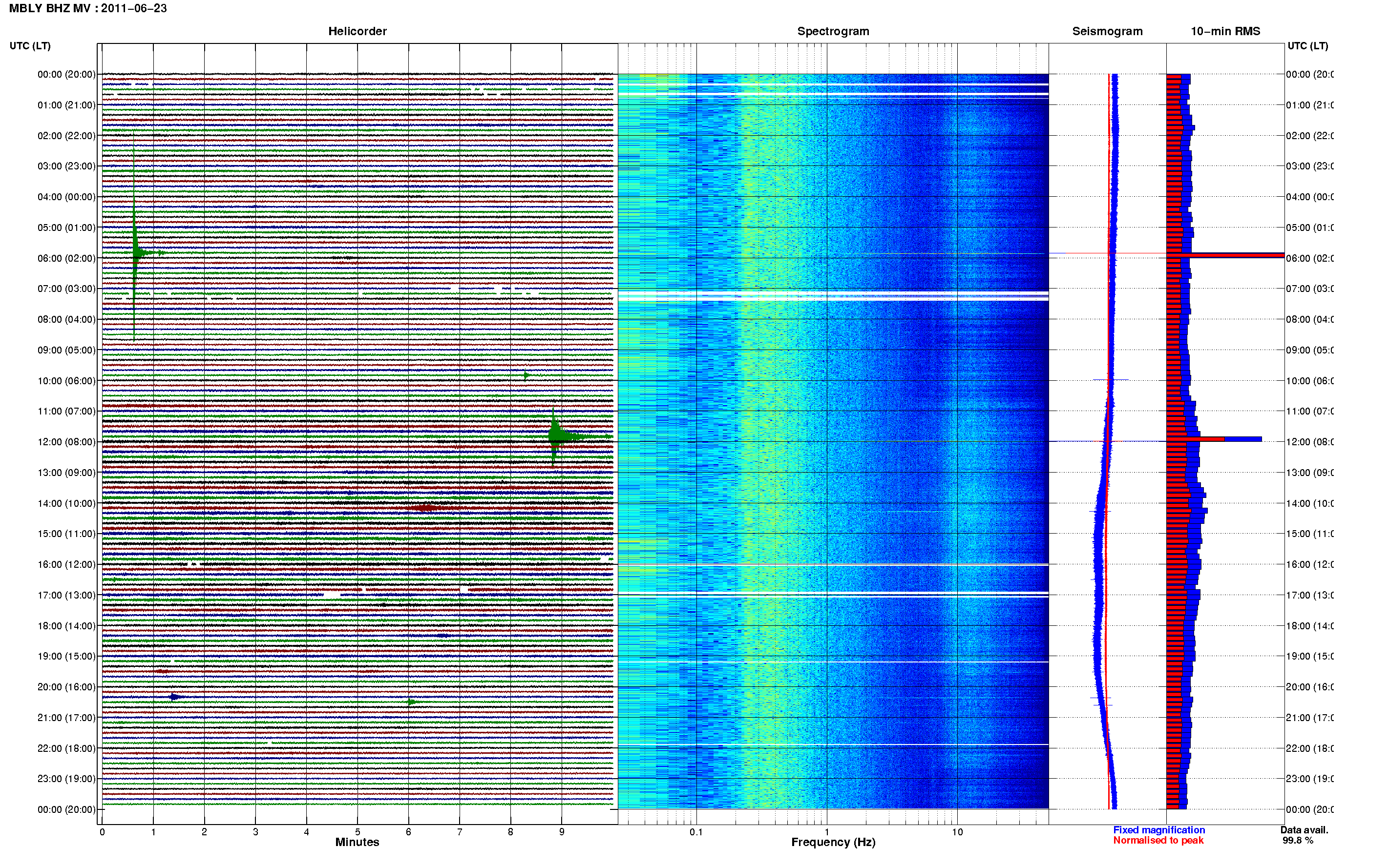Click the left '06:00 (02:00)' time label
Image resolution: width=1389 pixels, height=868 pixels.
[x=66, y=258]
